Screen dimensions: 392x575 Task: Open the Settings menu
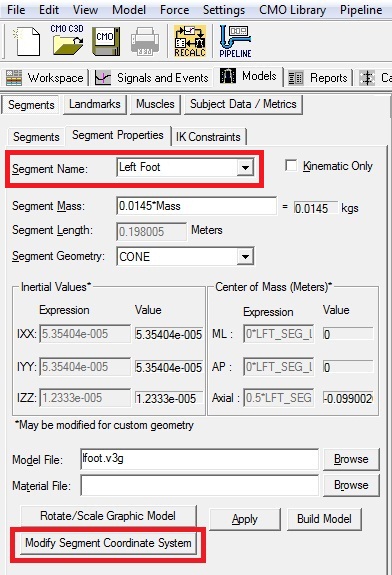[224, 10]
